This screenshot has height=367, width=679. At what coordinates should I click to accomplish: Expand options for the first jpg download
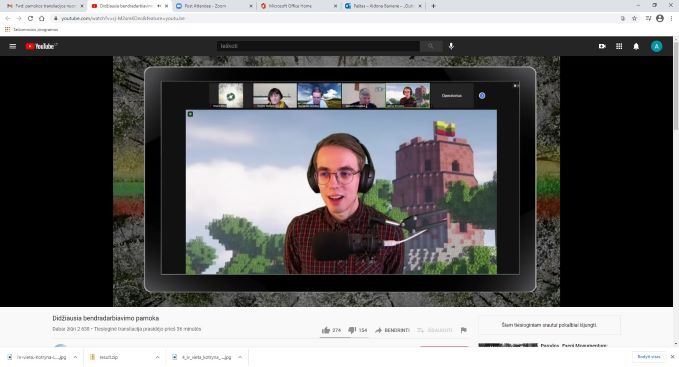(x=75, y=357)
